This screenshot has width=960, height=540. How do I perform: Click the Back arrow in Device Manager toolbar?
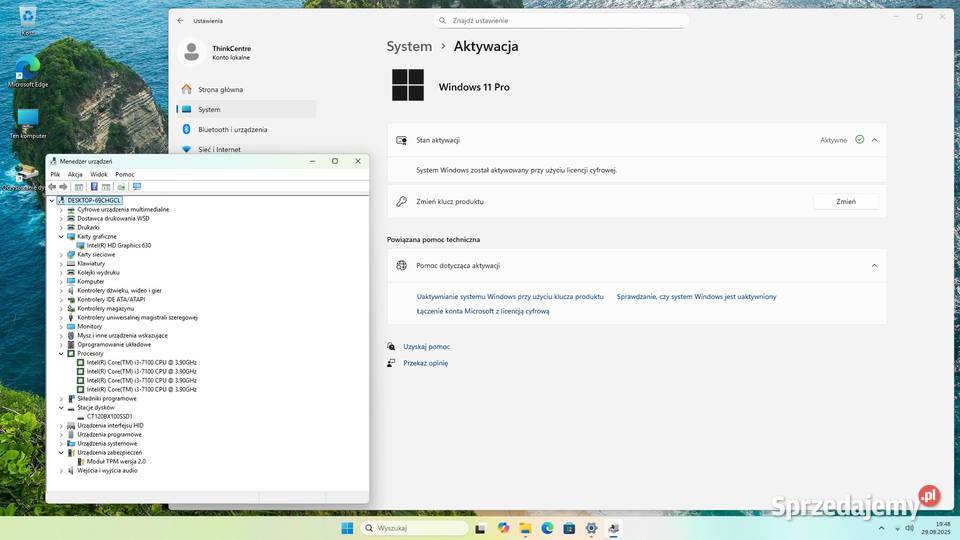(52, 186)
